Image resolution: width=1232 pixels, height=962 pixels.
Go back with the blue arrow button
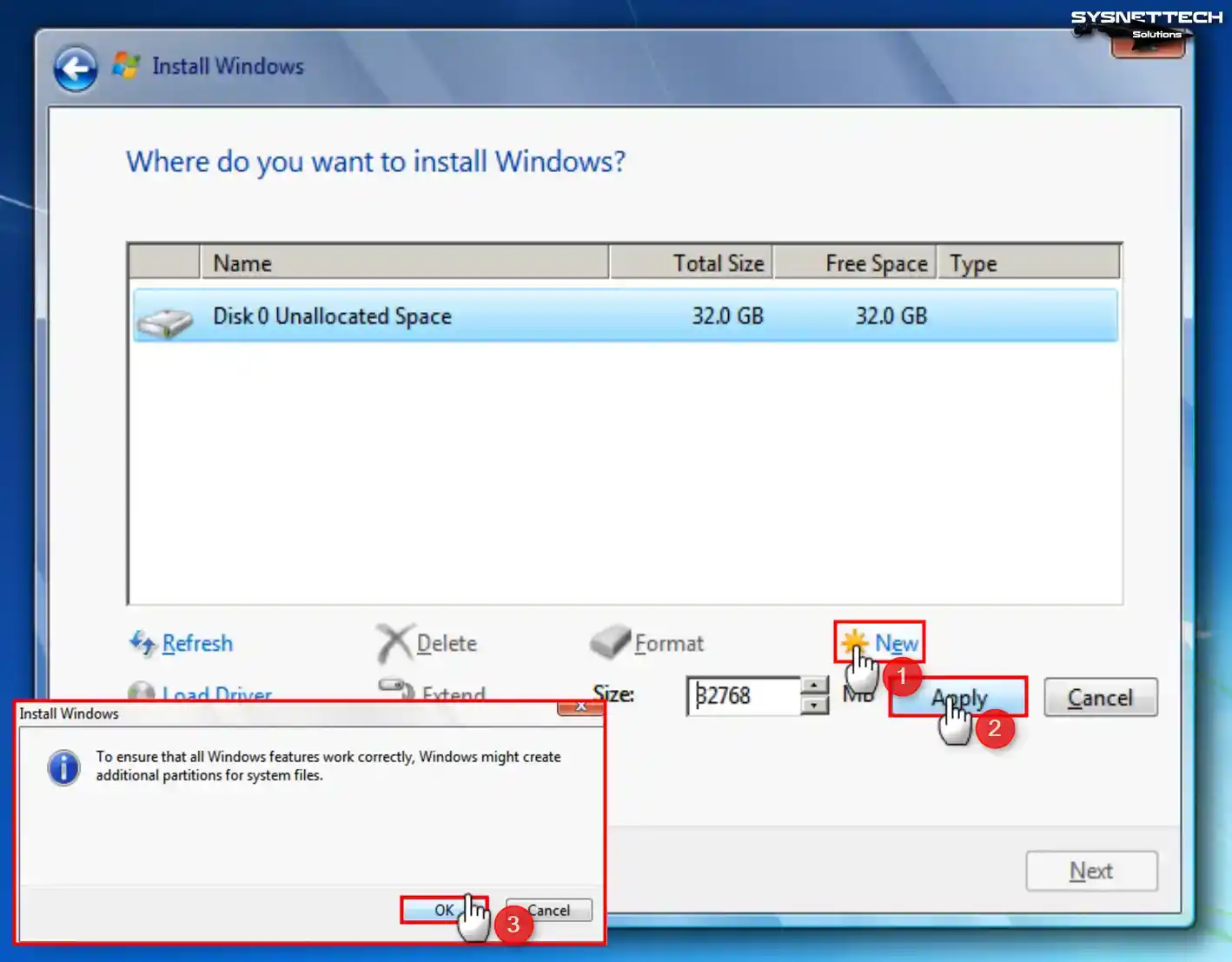(x=76, y=69)
